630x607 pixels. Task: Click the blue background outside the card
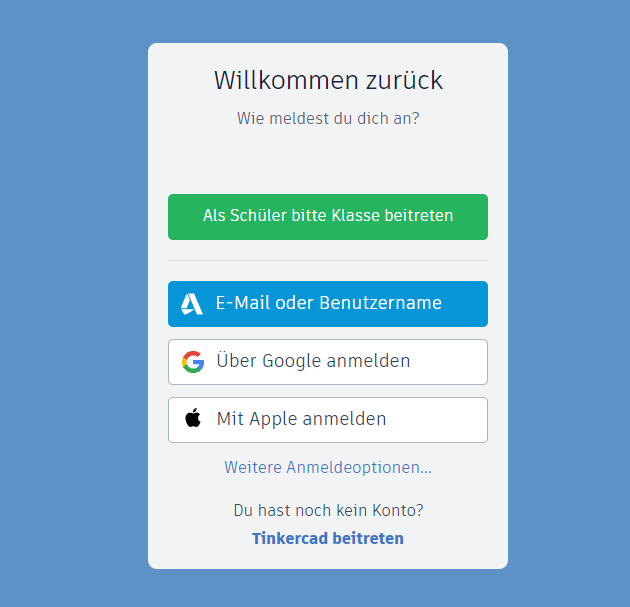[72, 301]
